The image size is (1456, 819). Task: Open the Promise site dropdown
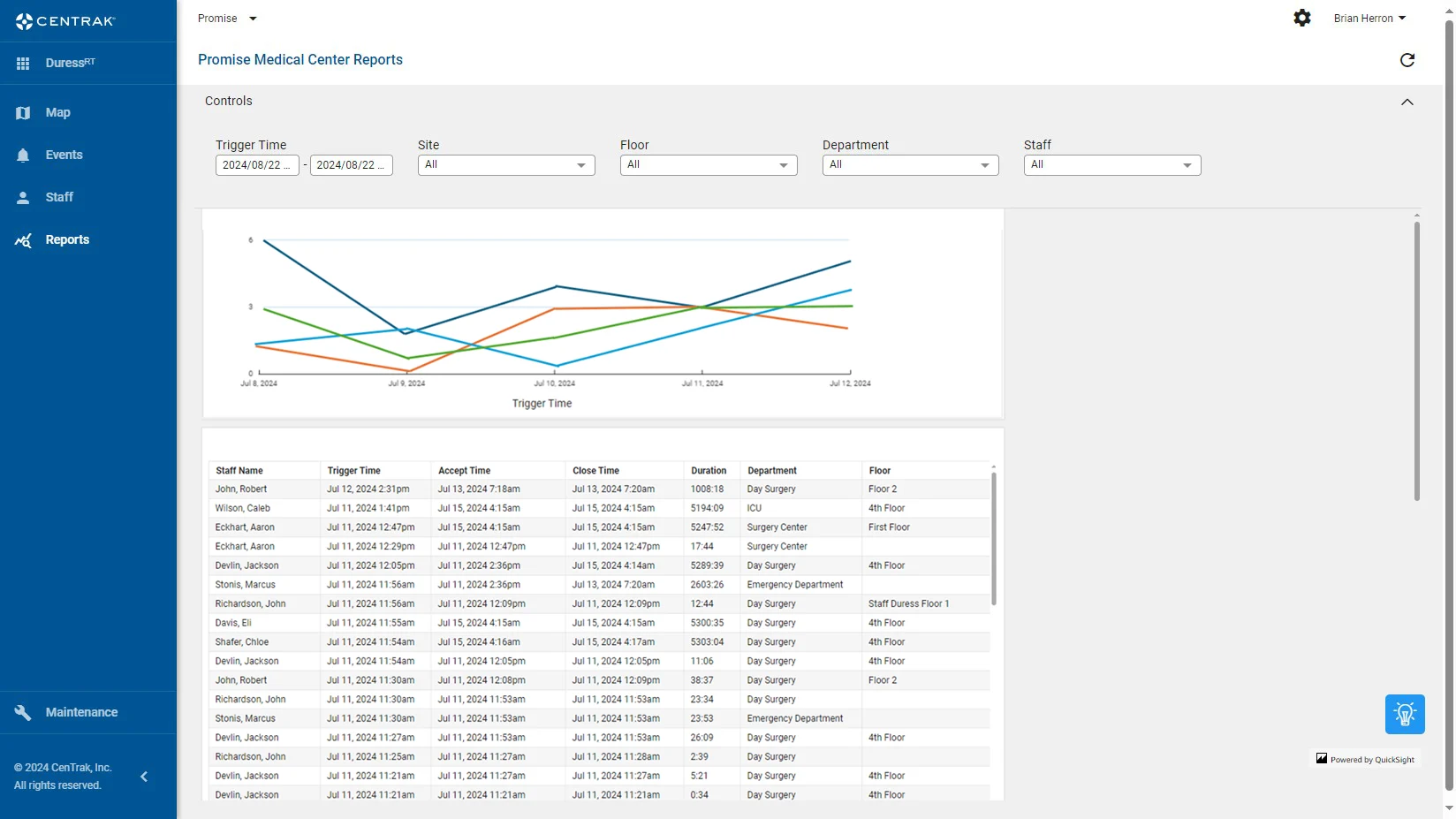pos(227,19)
